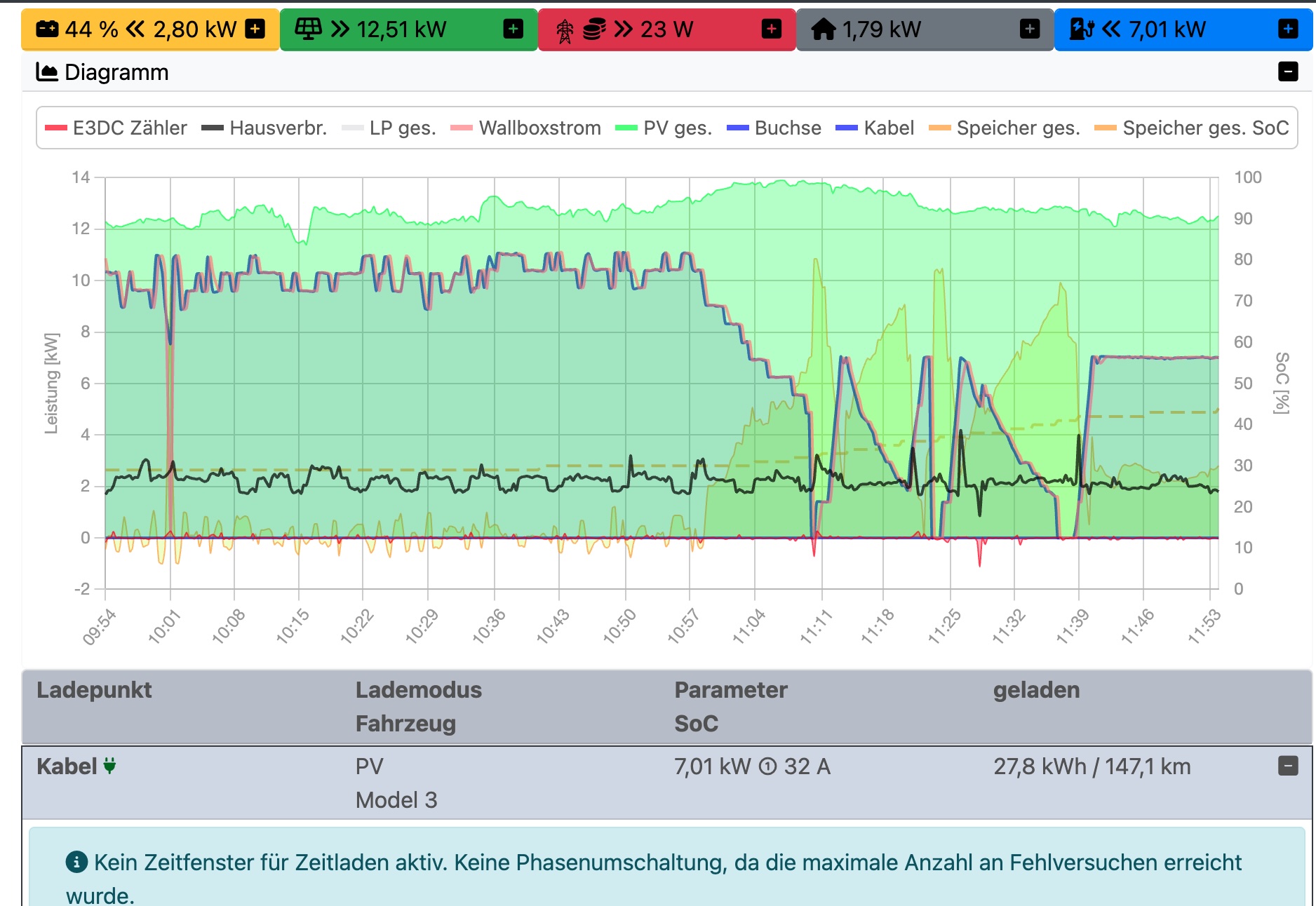Click the orange swatch before Speicher ges.
Viewport: 1316px width, 906px height.
pyautogui.click(x=939, y=128)
